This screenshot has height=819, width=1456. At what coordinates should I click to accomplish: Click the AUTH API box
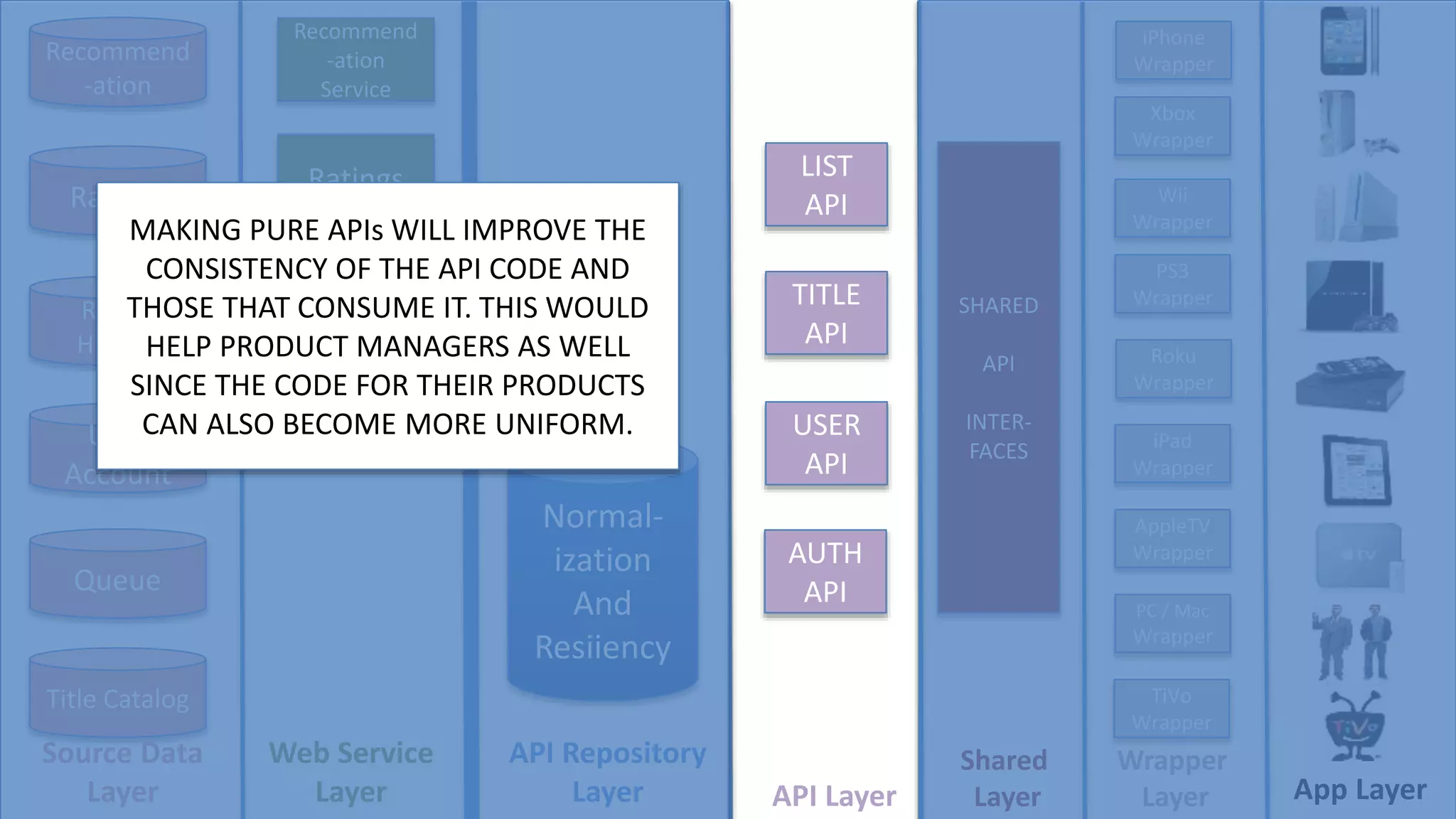[x=825, y=572]
